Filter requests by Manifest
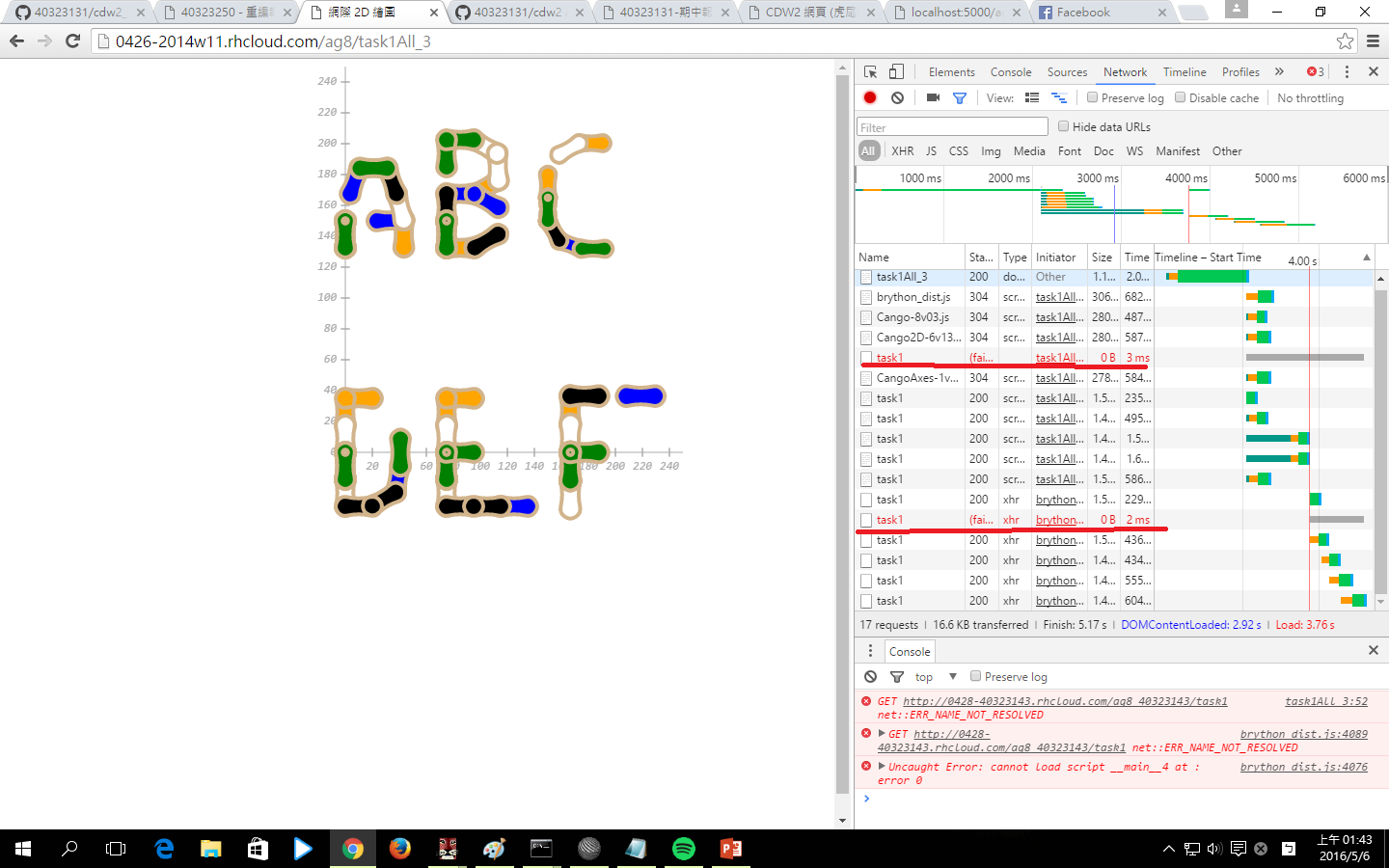The width and height of the screenshot is (1389, 868). tap(1178, 151)
